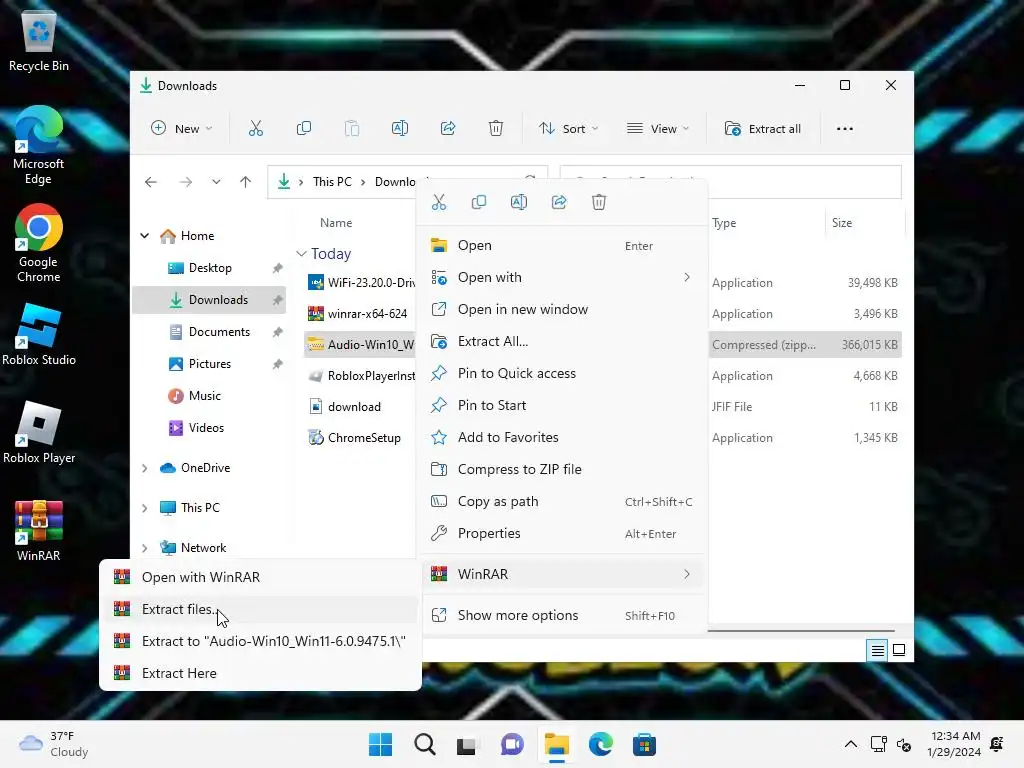
Task: Click the Cut icon in the Explorer toolbar
Action: point(255,129)
